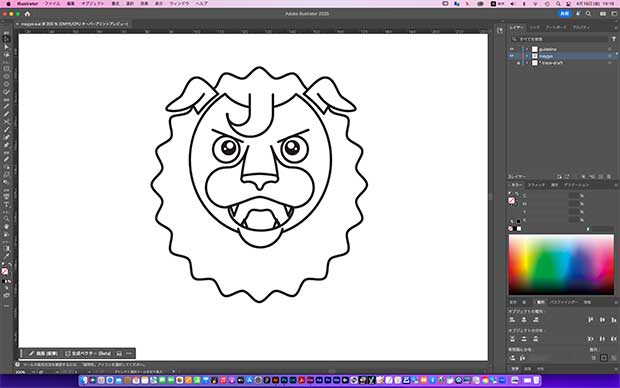Select the Type tool in toolbar
The image size is (620, 388).
pos(6,204)
